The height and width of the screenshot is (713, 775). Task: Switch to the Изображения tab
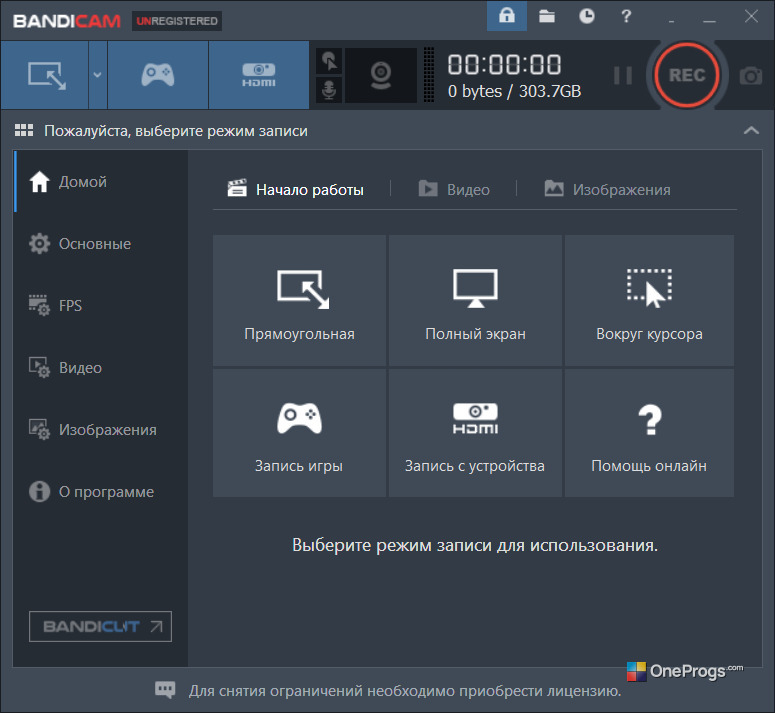pyautogui.click(x=607, y=189)
